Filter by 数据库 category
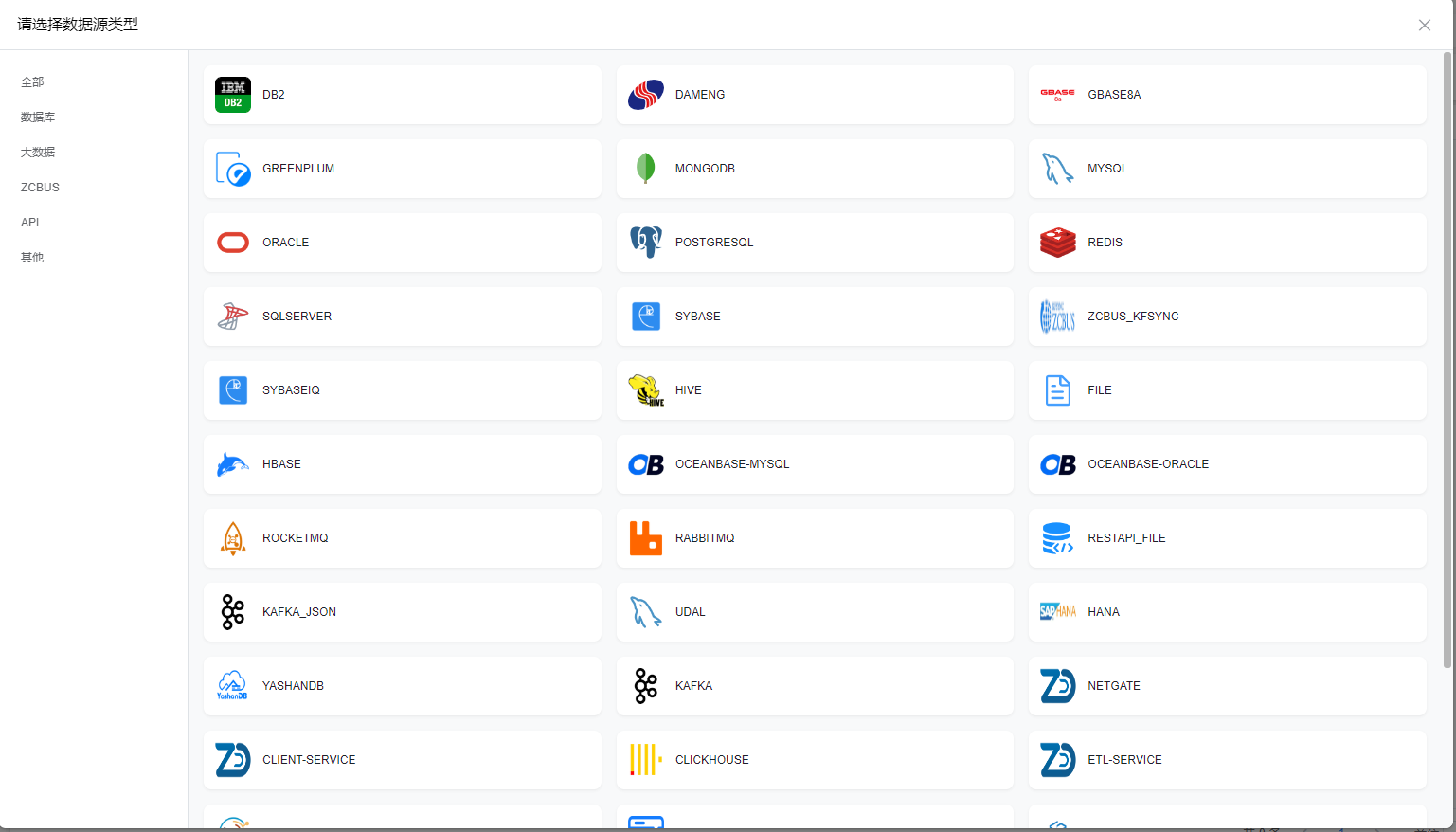The height and width of the screenshot is (832, 1456). click(x=38, y=118)
